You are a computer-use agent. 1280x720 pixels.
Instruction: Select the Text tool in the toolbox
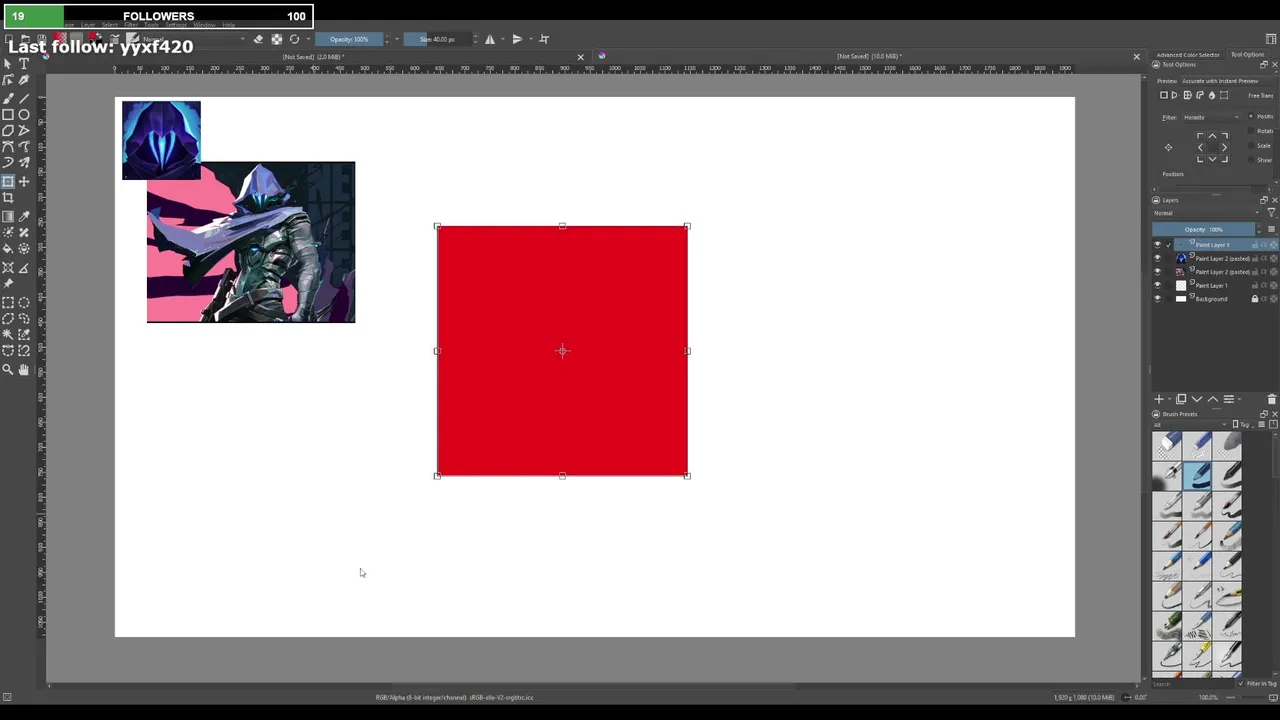(x=24, y=64)
